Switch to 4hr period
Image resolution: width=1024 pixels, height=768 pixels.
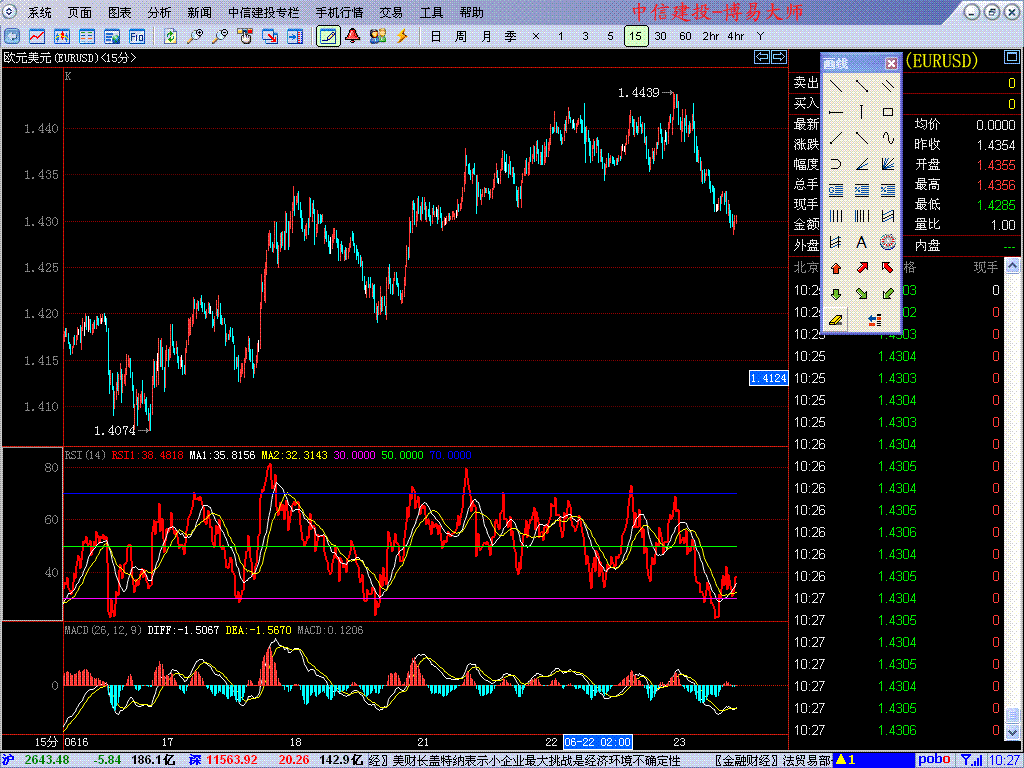pyautogui.click(x=735, y=37)
